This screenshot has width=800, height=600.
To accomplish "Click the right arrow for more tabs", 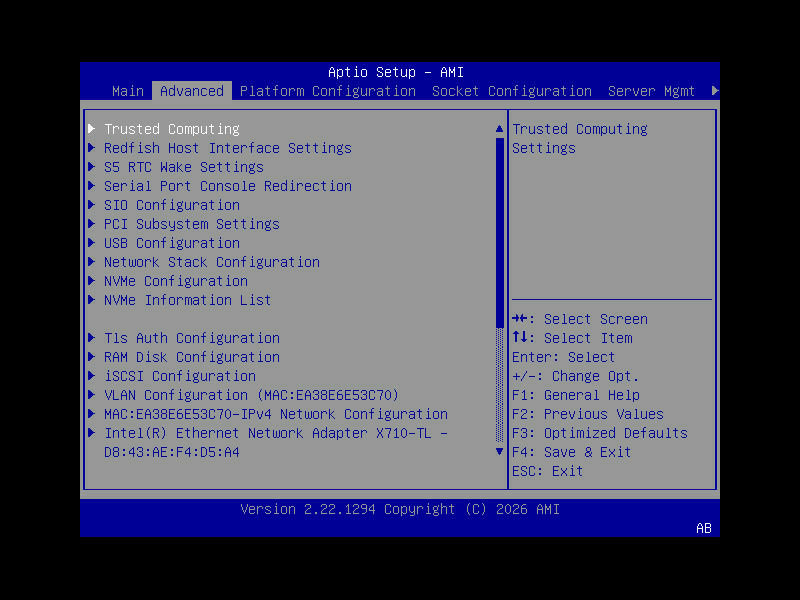I will (x=715, y=91).
